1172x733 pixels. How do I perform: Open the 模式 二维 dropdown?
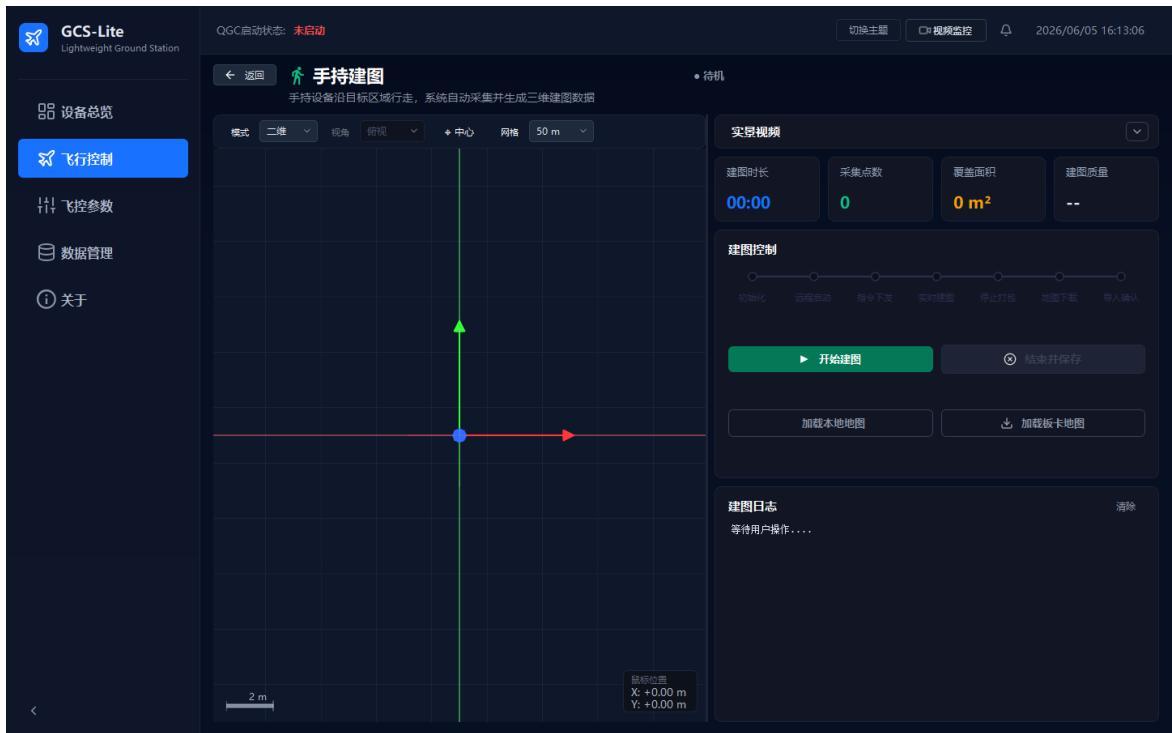pyautogui.click(x=289, y=132)
